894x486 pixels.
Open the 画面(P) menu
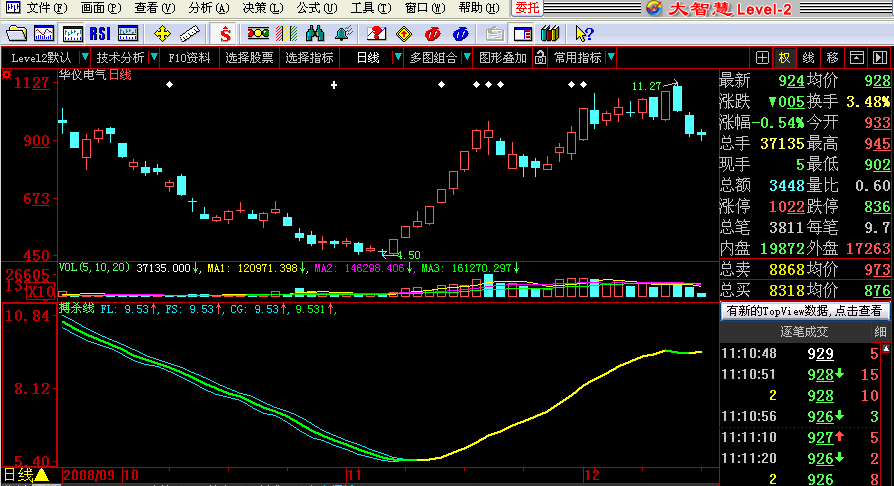pyautogui.click(x=101, y=8)
